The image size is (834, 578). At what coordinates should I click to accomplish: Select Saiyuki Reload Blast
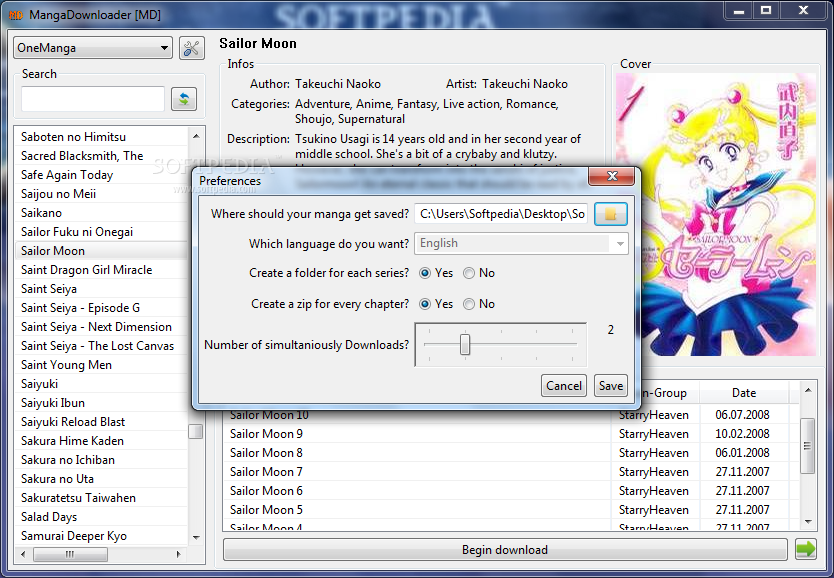(101, 422)
